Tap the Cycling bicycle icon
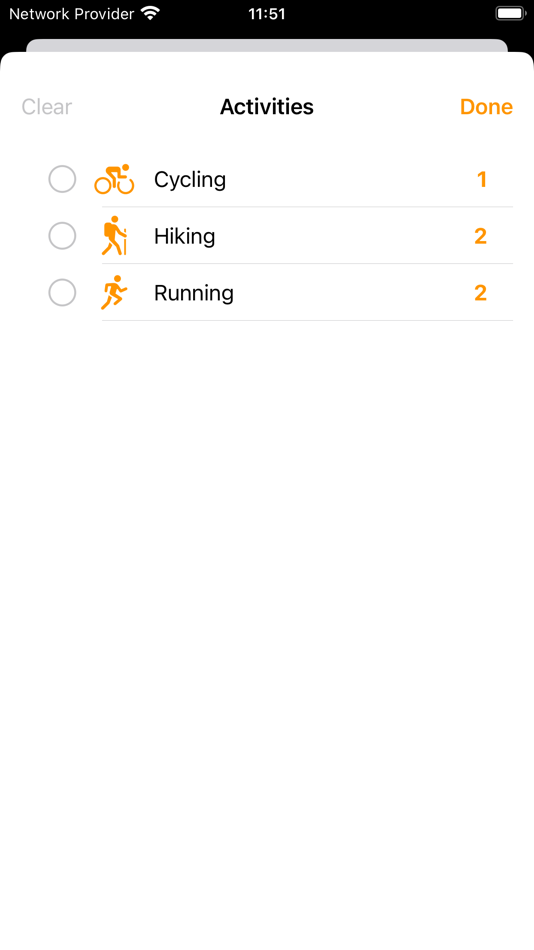Viewport: 534px width, 950px height. [x=114, y=179]
